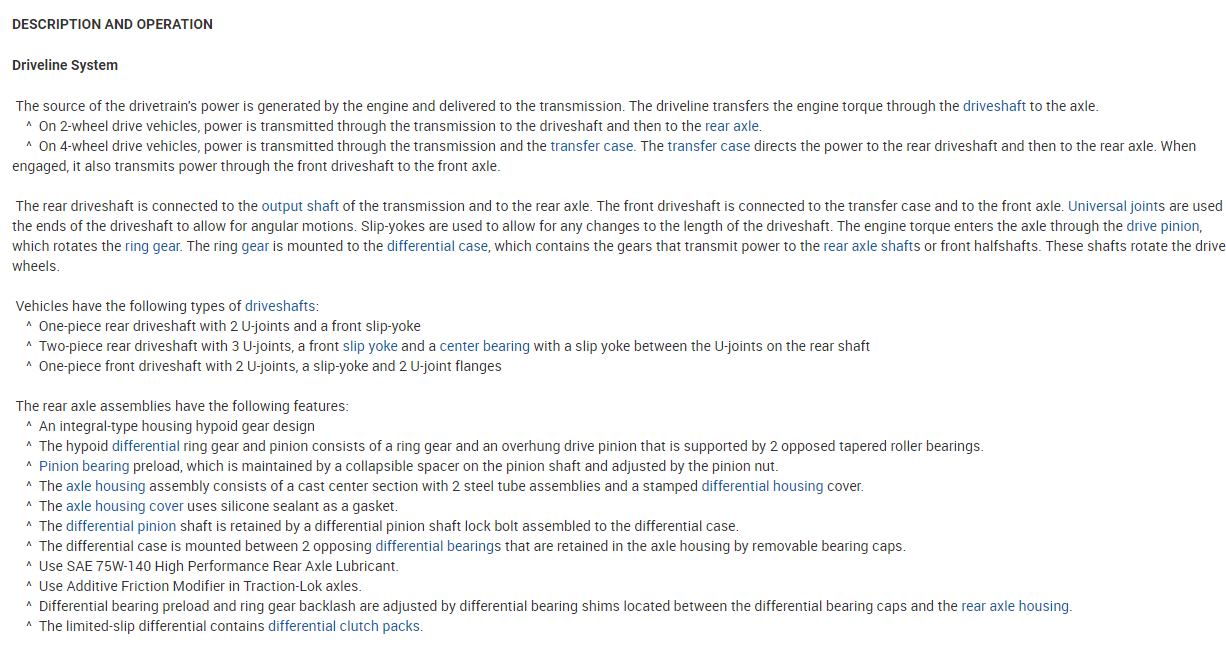This screenshot has height=649, width=1226.
Task: Click the "axle housing" assembly link
Action: [x=106, y=486]
